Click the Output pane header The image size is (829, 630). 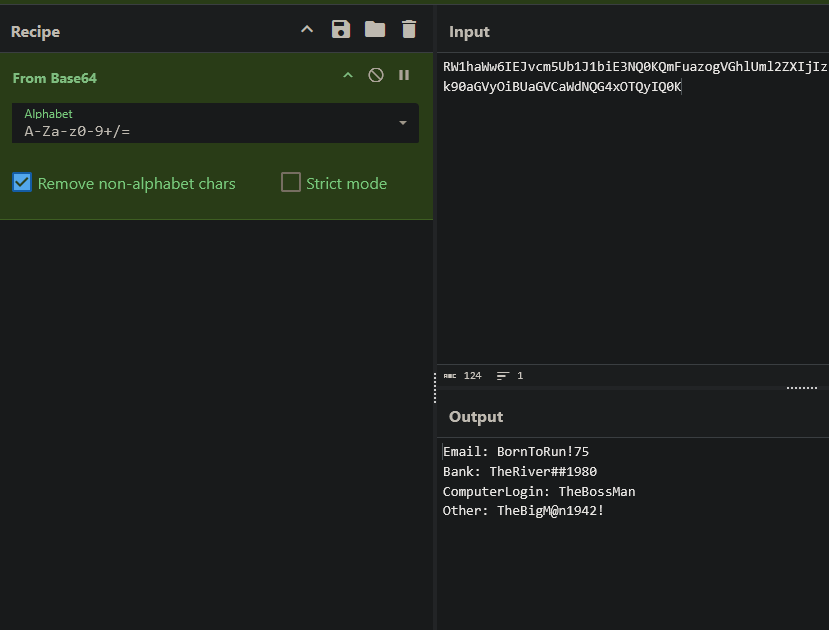(476, 416)
